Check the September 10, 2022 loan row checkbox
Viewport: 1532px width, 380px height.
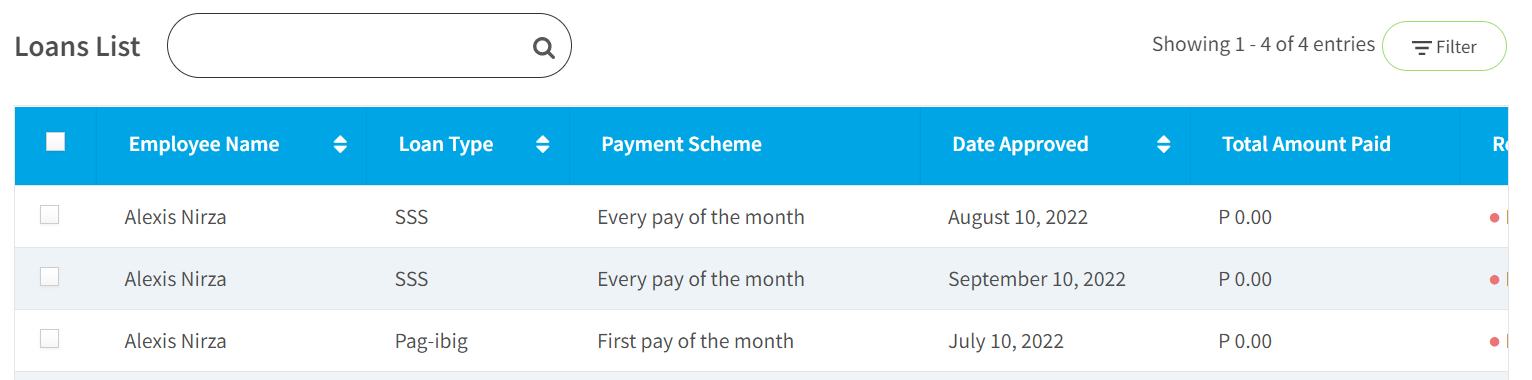click(50, 277)
